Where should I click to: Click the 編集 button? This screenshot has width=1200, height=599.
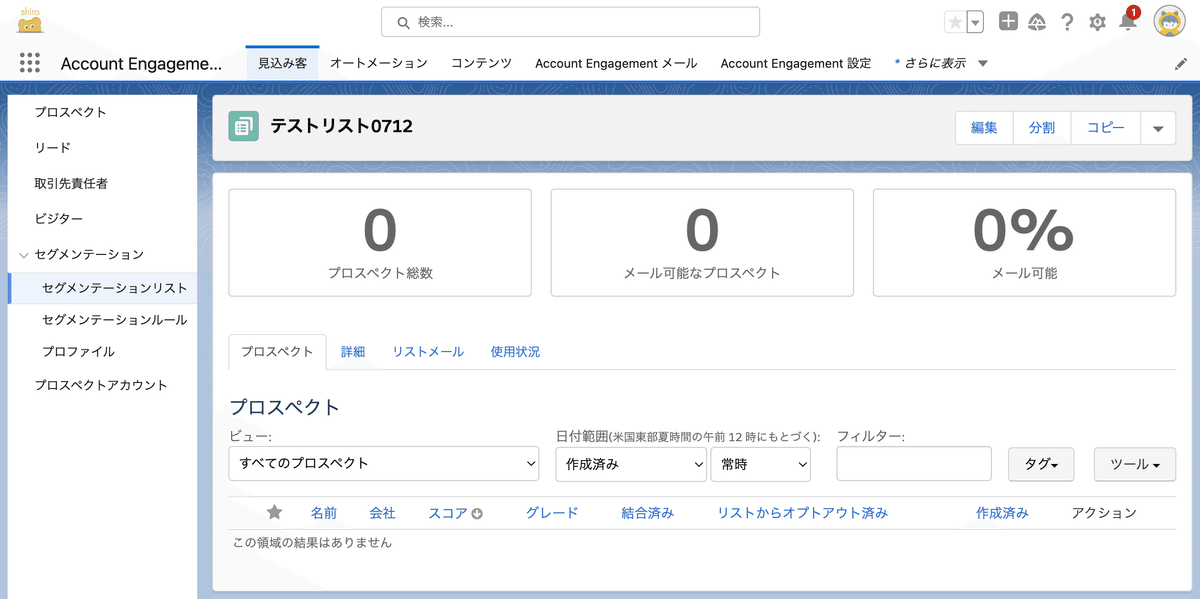click(x=984, y=128)
